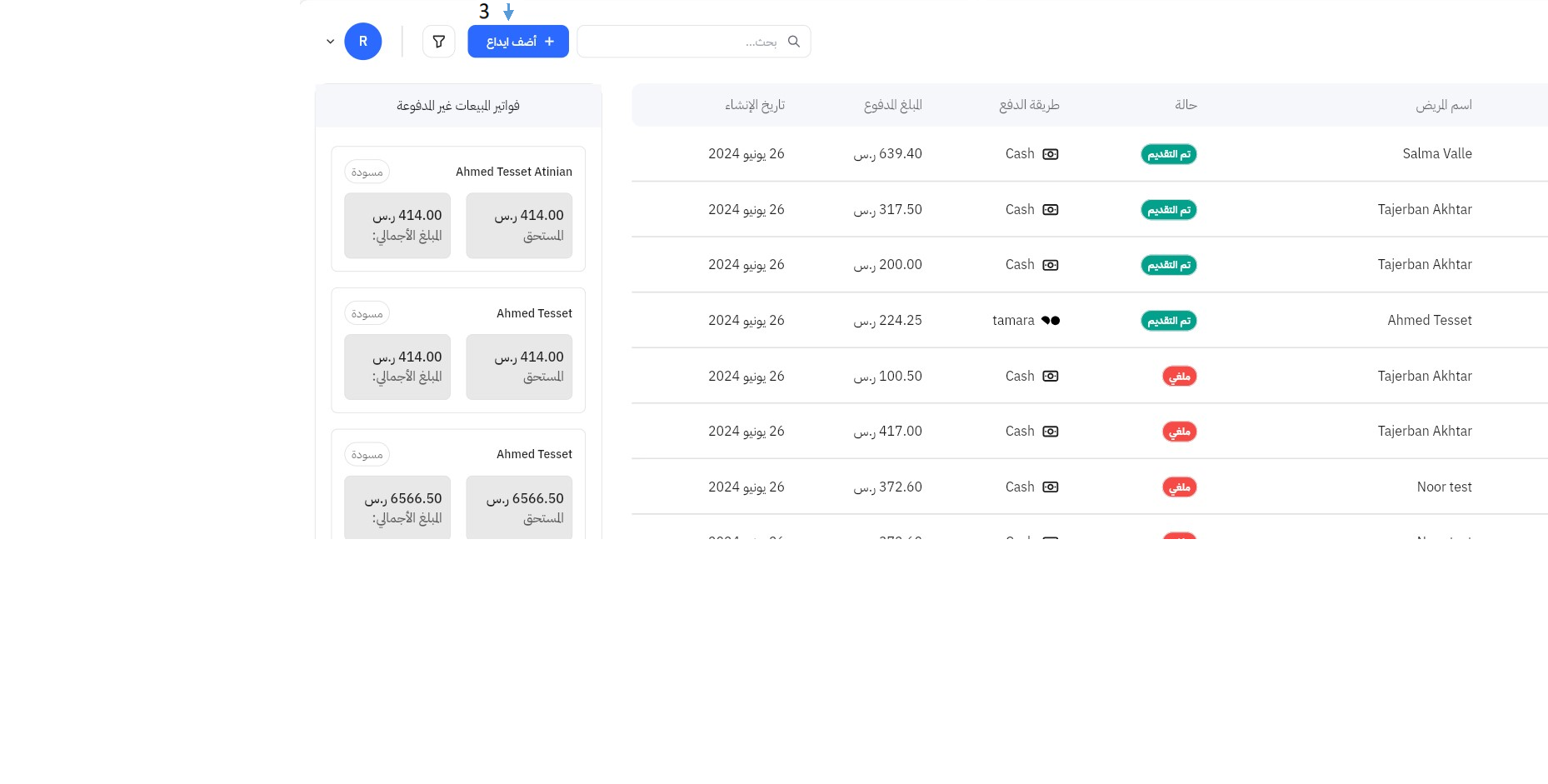The height and width of the screenshot is (784, 1548).
Task: Type in the بحث search field
Action: [683, 42]
